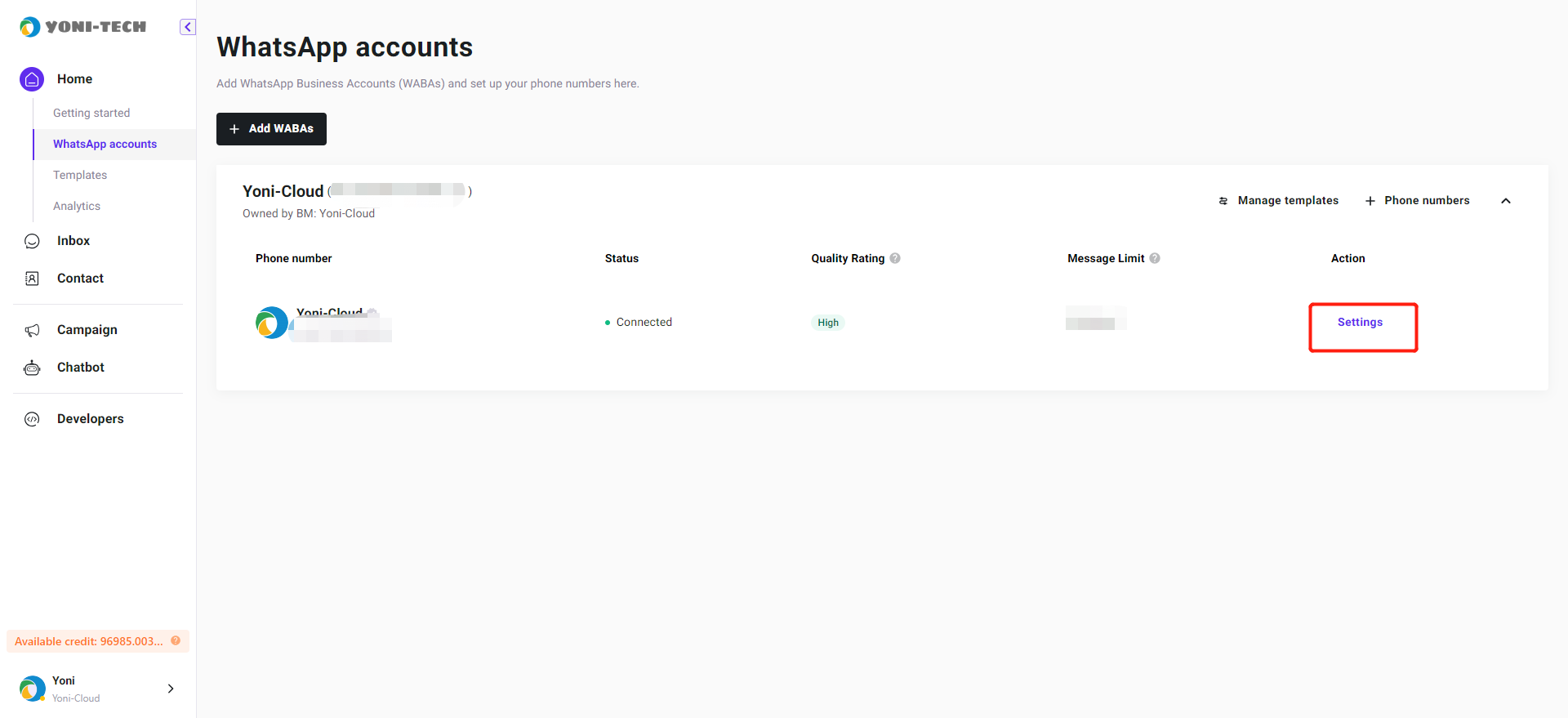Viewport: 1568px width, 718px height.
Task: Open Developers section
Action: coord(91,419)
